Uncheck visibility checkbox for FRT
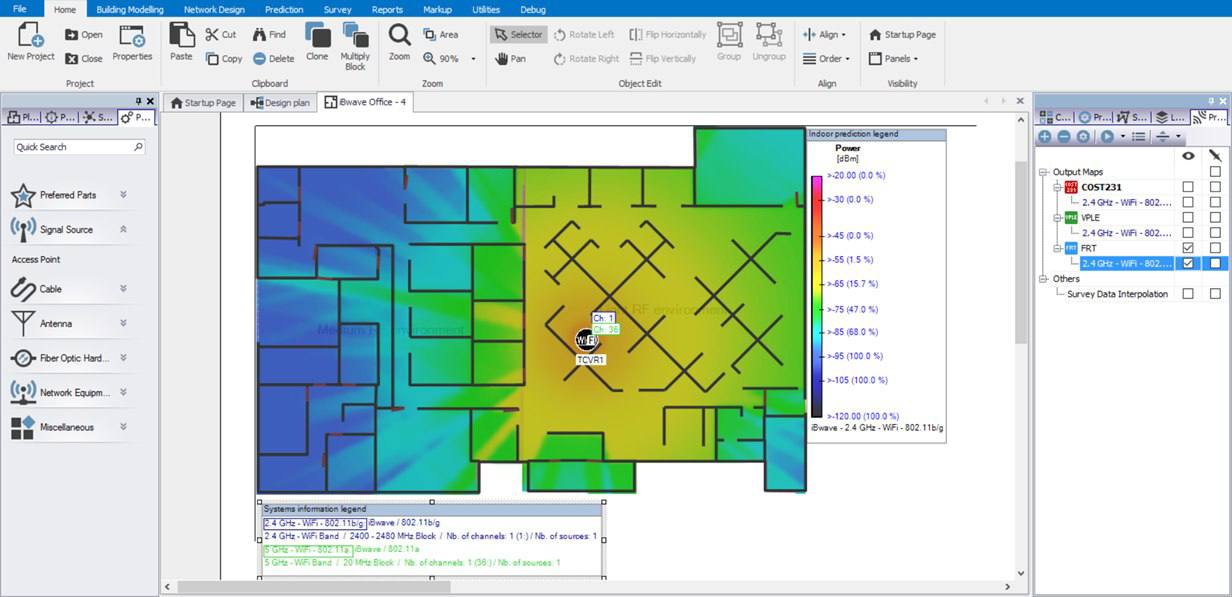 point(1188,247)
